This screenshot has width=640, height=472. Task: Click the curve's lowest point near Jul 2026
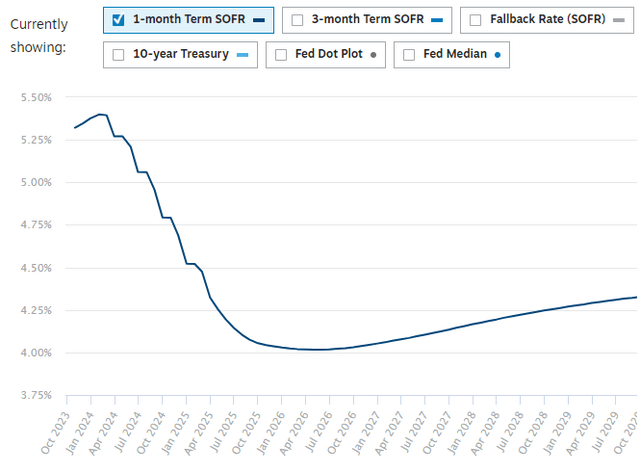click(x=318, y=349)
